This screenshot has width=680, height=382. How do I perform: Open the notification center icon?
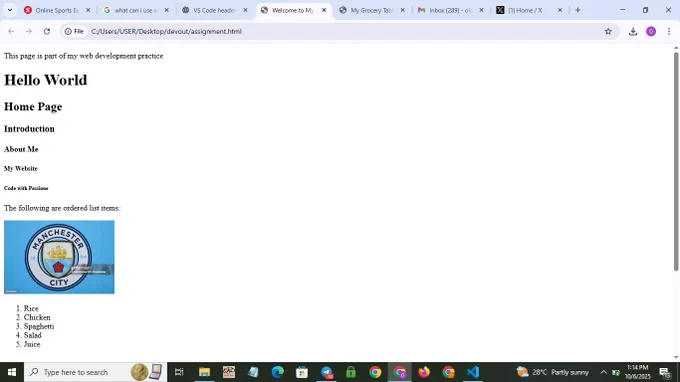point(665,372)
